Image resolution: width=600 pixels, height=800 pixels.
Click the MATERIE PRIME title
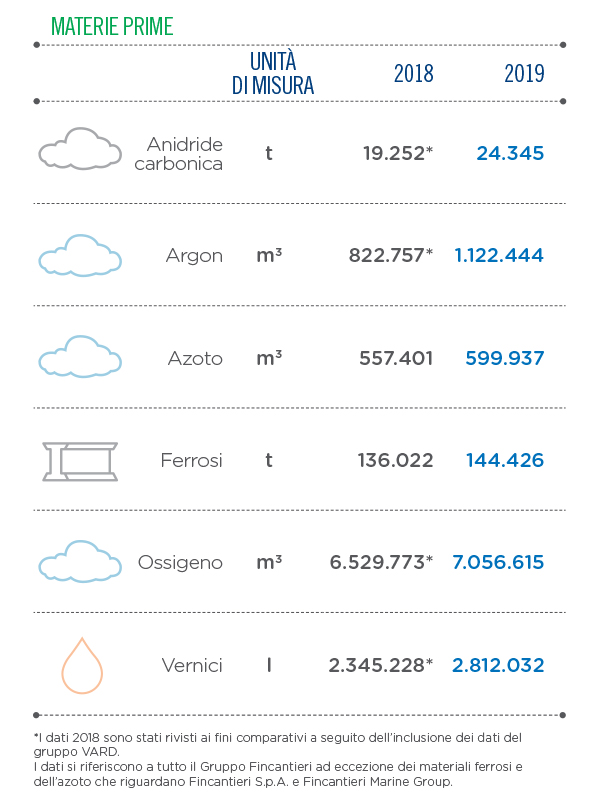pyautogui.click(x=112, y=26)
